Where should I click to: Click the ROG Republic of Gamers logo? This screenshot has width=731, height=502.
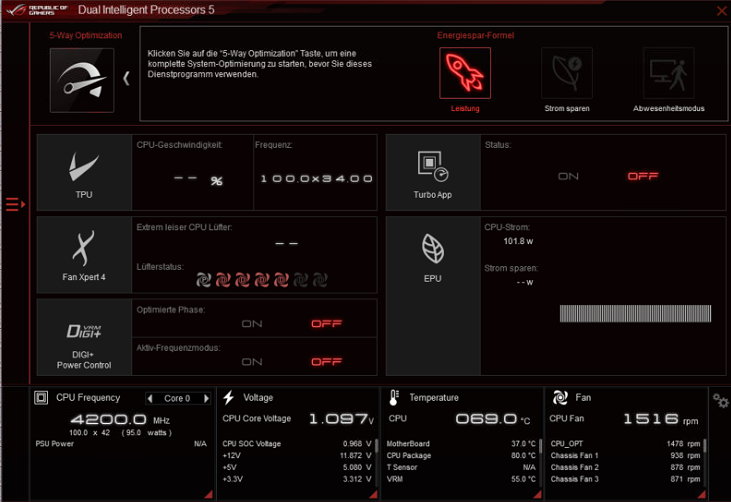(36, 10)
